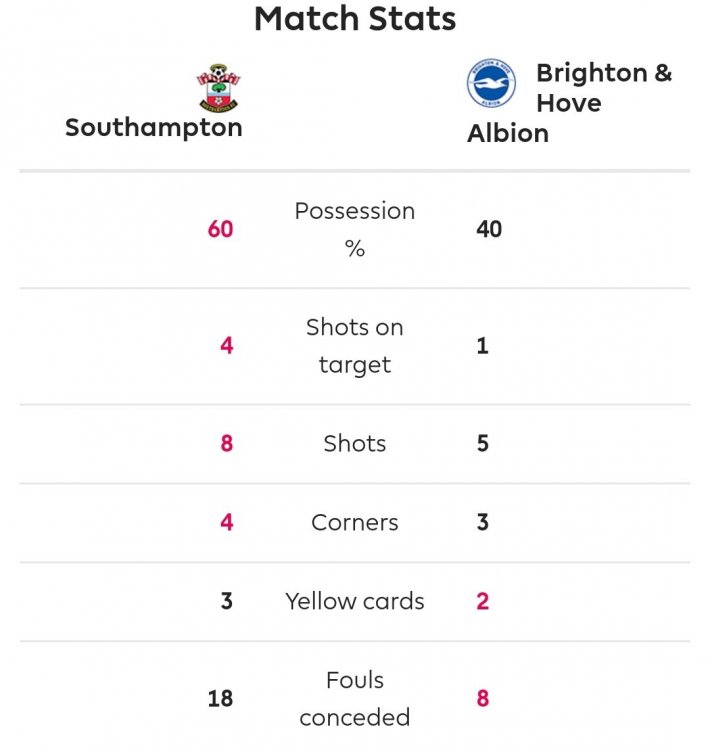Click the Fouls conceded label
Screen dimensions: 710x750
tap(355, 698)
